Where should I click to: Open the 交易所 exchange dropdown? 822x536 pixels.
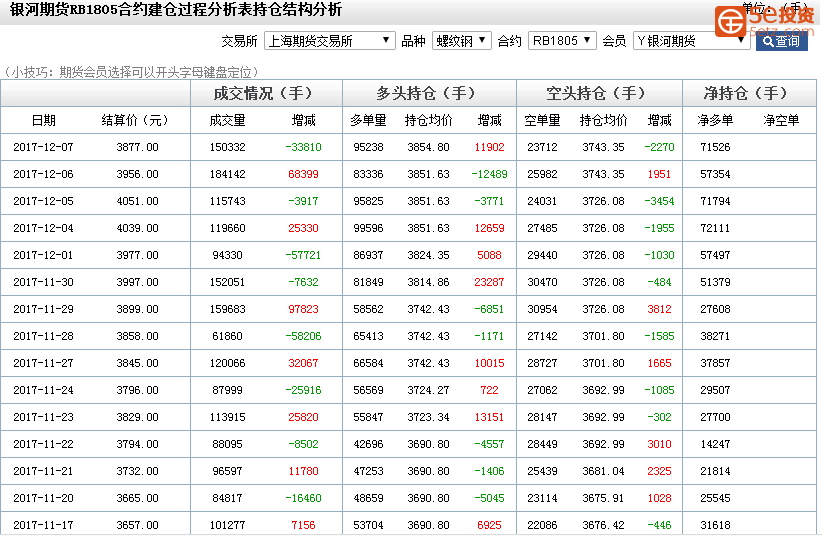tap(329, 41)
